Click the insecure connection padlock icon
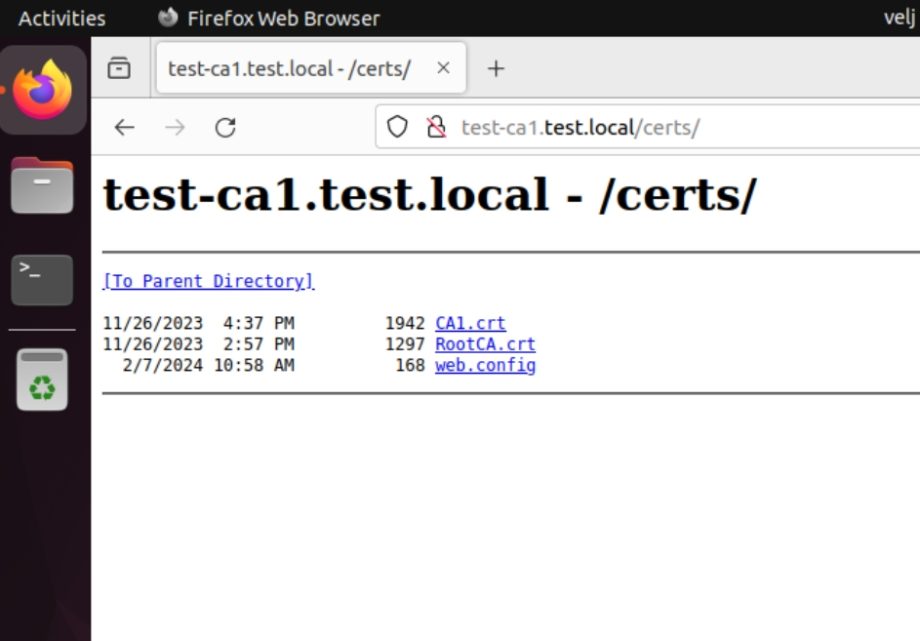Screen dimensions: 920x641 (x=435, y=127)
